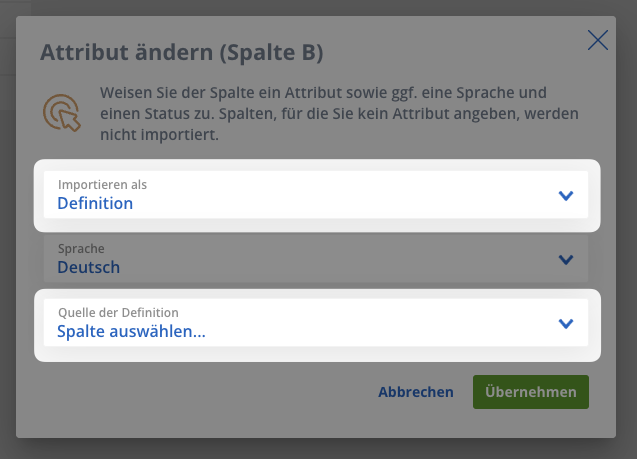Click the dimmed background outside the dialog

[x=317, y=449]
